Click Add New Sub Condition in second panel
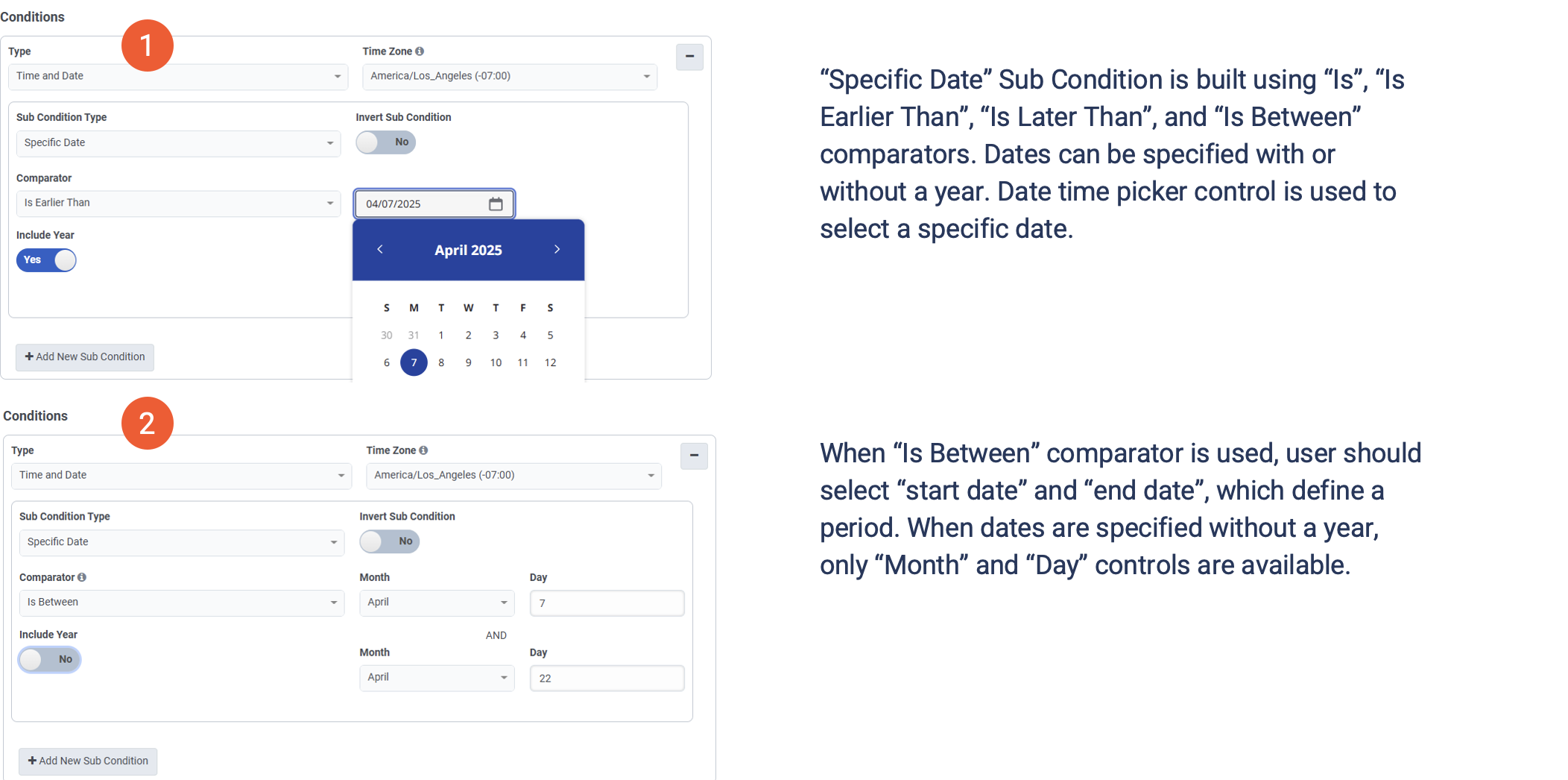Viewport: 1568px width, 780px height. pyautogui.click(x=88, y=761)
